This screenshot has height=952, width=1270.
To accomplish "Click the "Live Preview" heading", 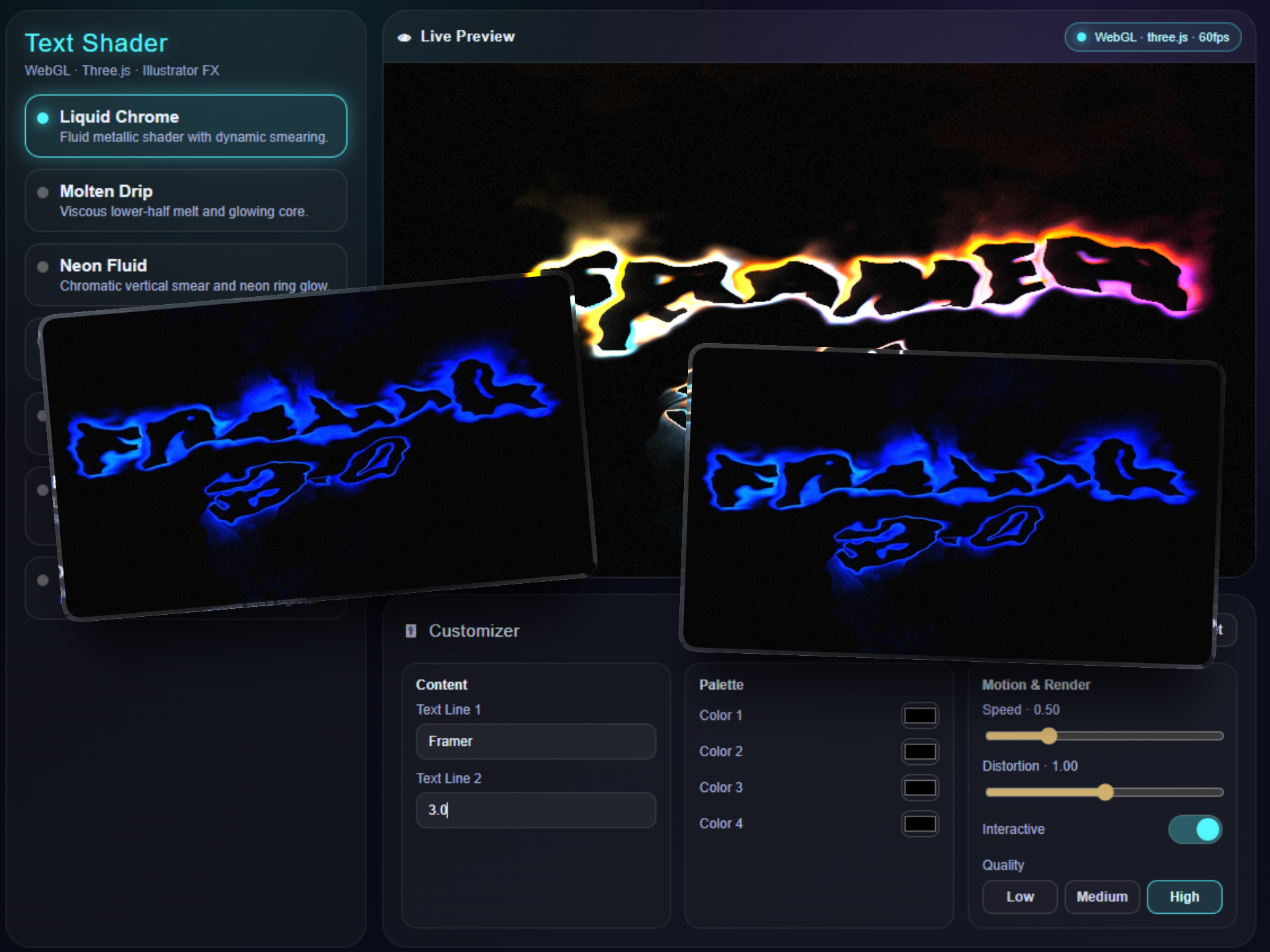I will [468, 36].
